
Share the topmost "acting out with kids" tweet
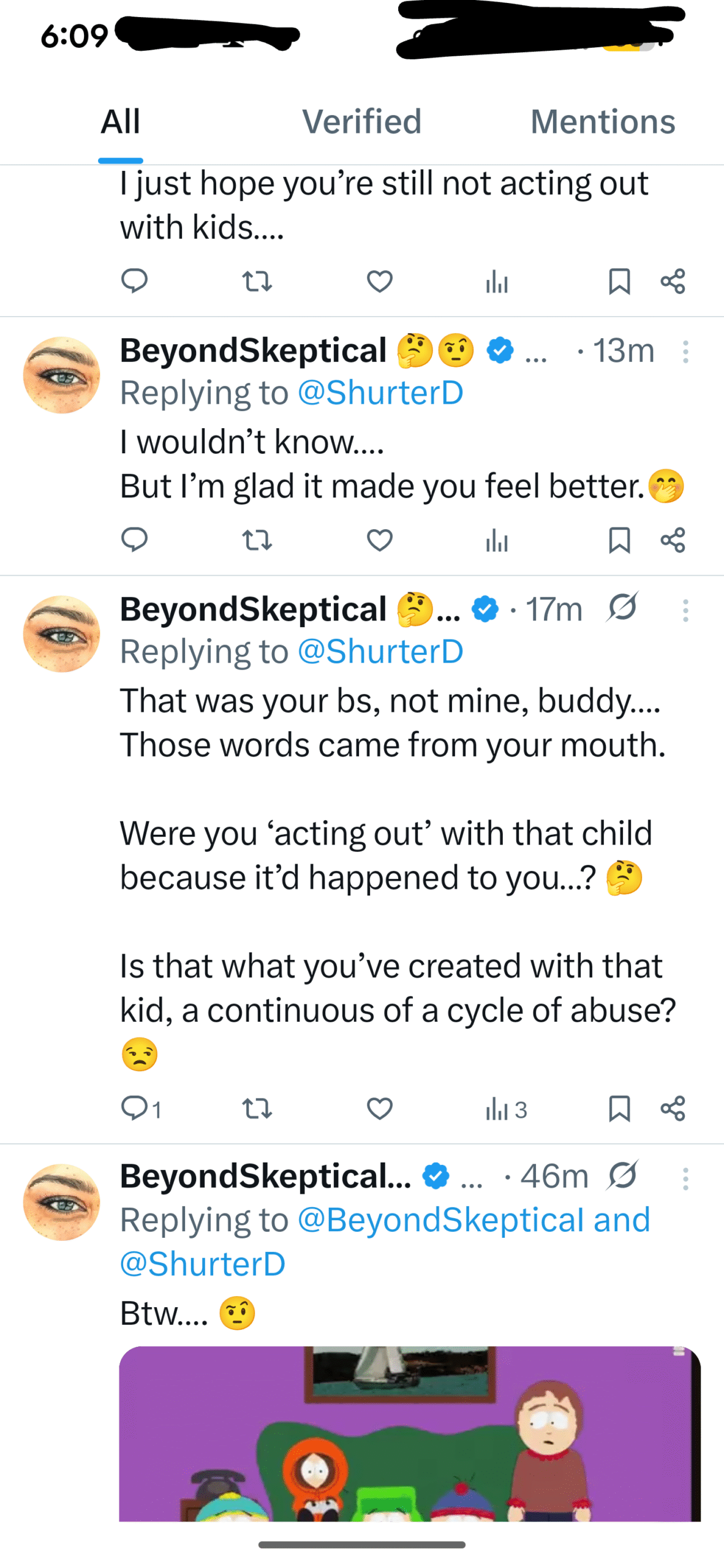click(x=673, y=282)
